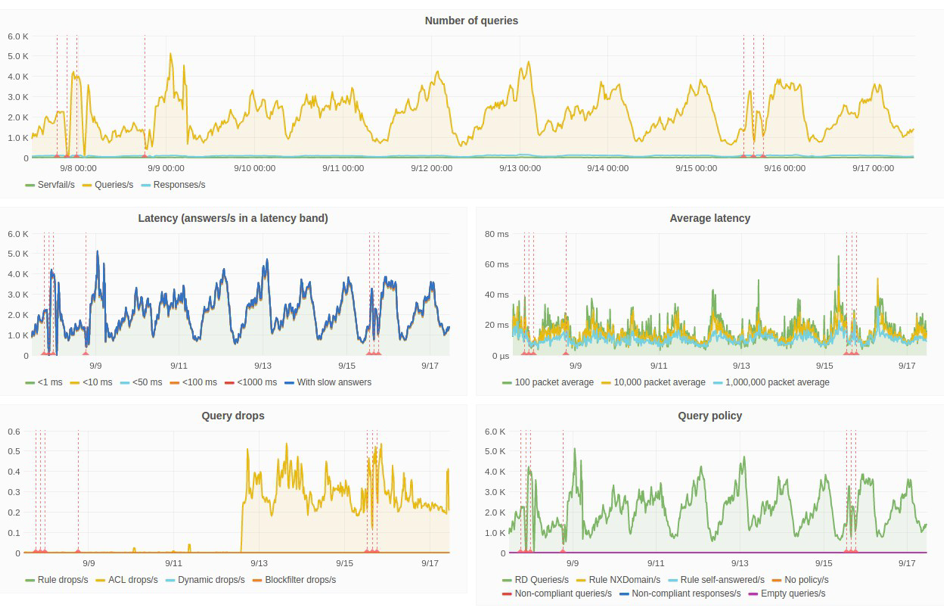
Task: Toggle the 10,000 packet average series
Action: click(x=659, y=382)
